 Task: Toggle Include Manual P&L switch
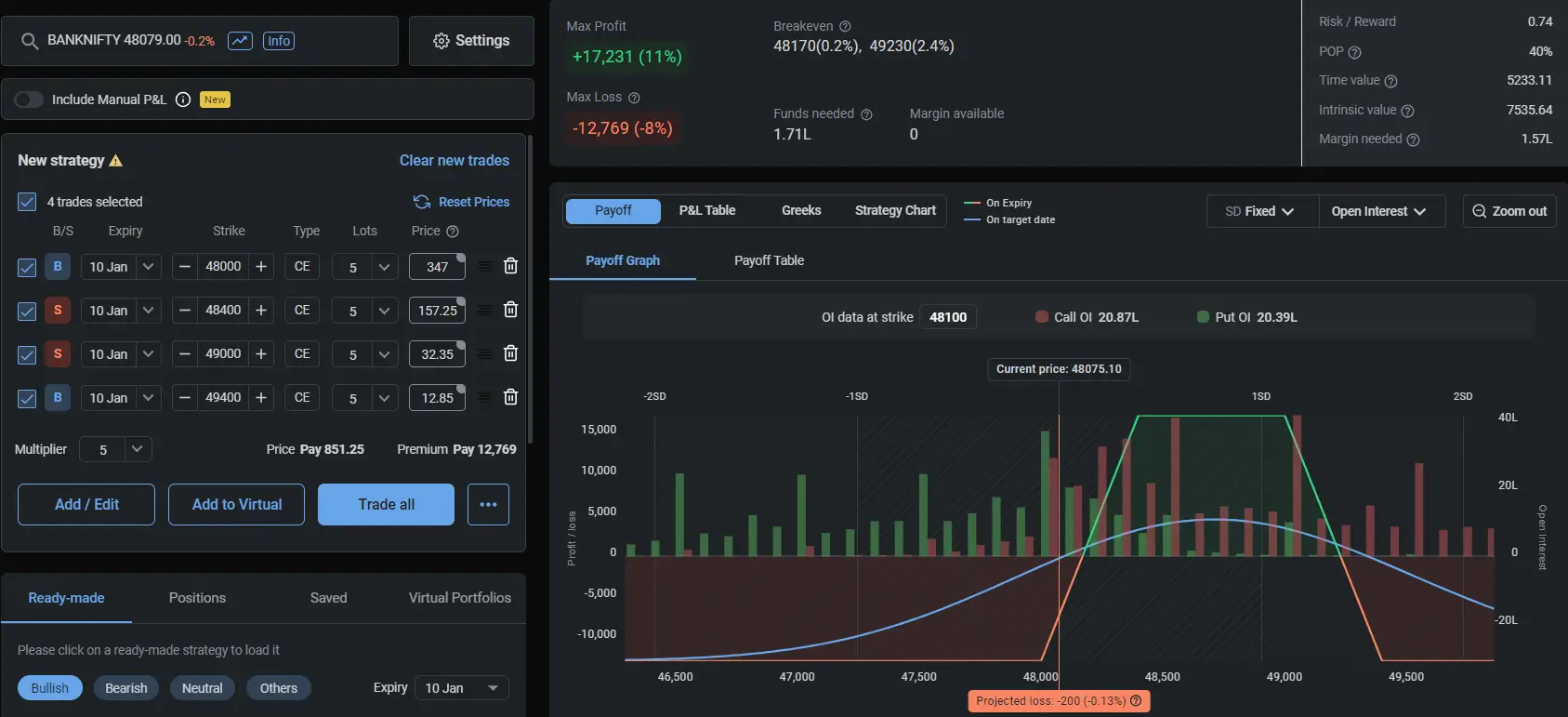[29, 100]
